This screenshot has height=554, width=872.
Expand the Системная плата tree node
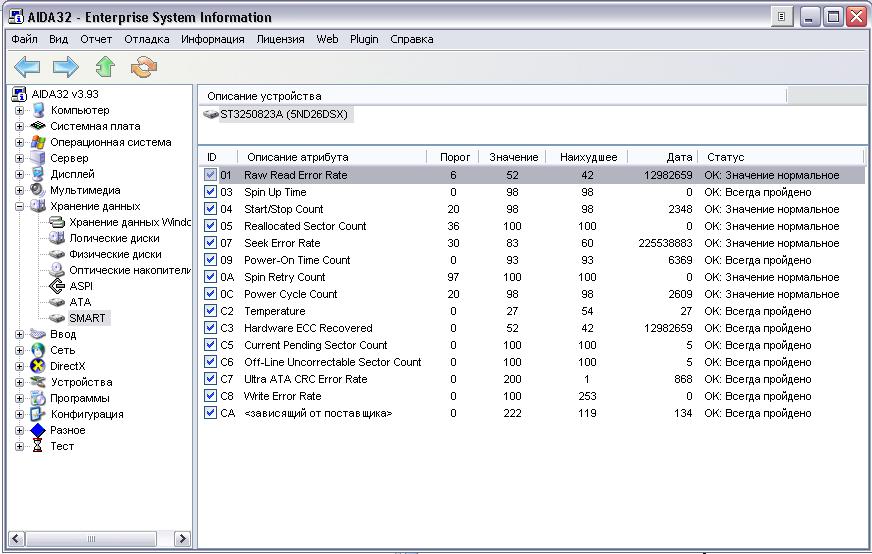[x=19, y=126]
